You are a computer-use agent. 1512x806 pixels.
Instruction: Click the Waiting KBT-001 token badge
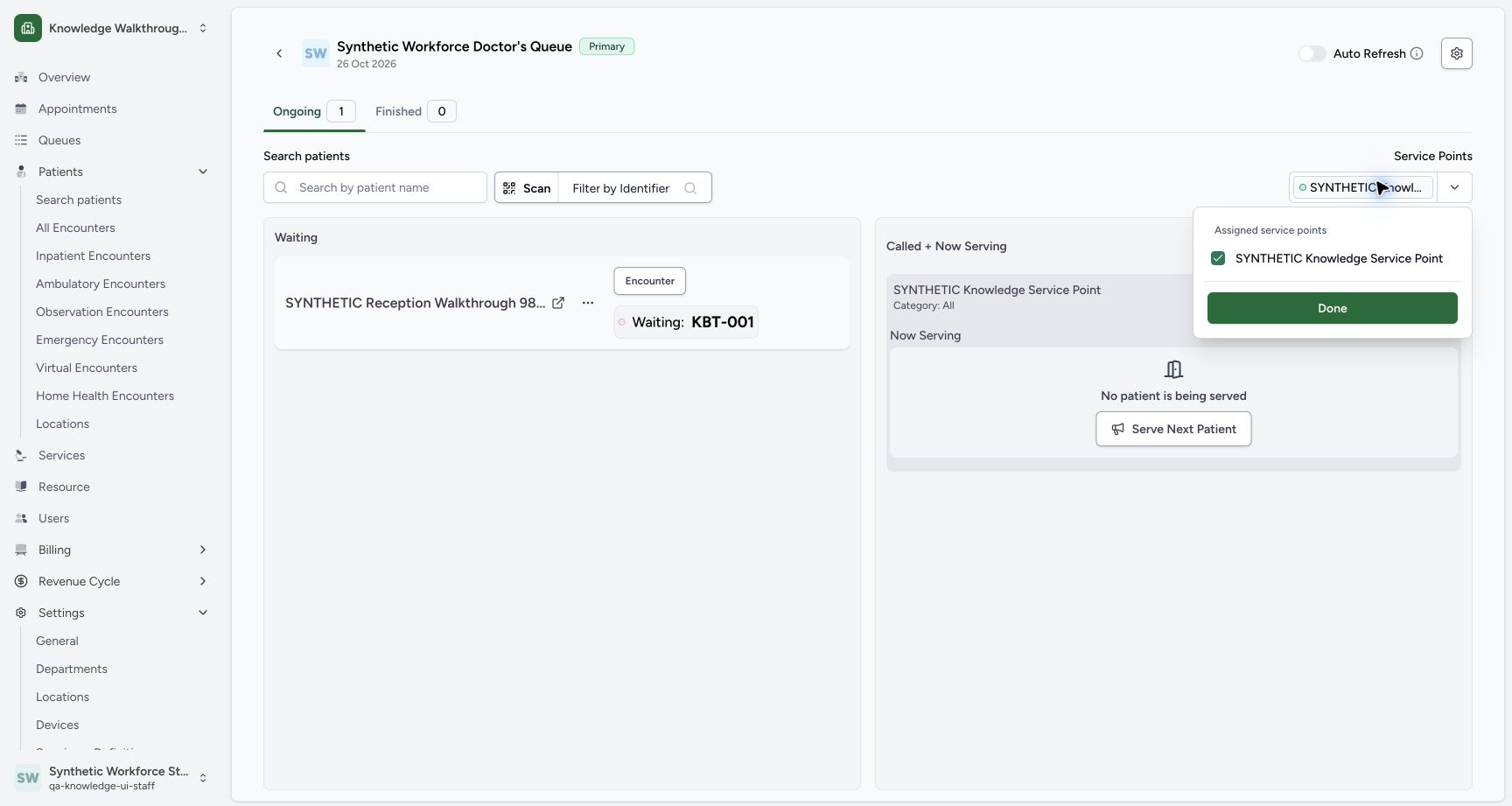(686, 322)
